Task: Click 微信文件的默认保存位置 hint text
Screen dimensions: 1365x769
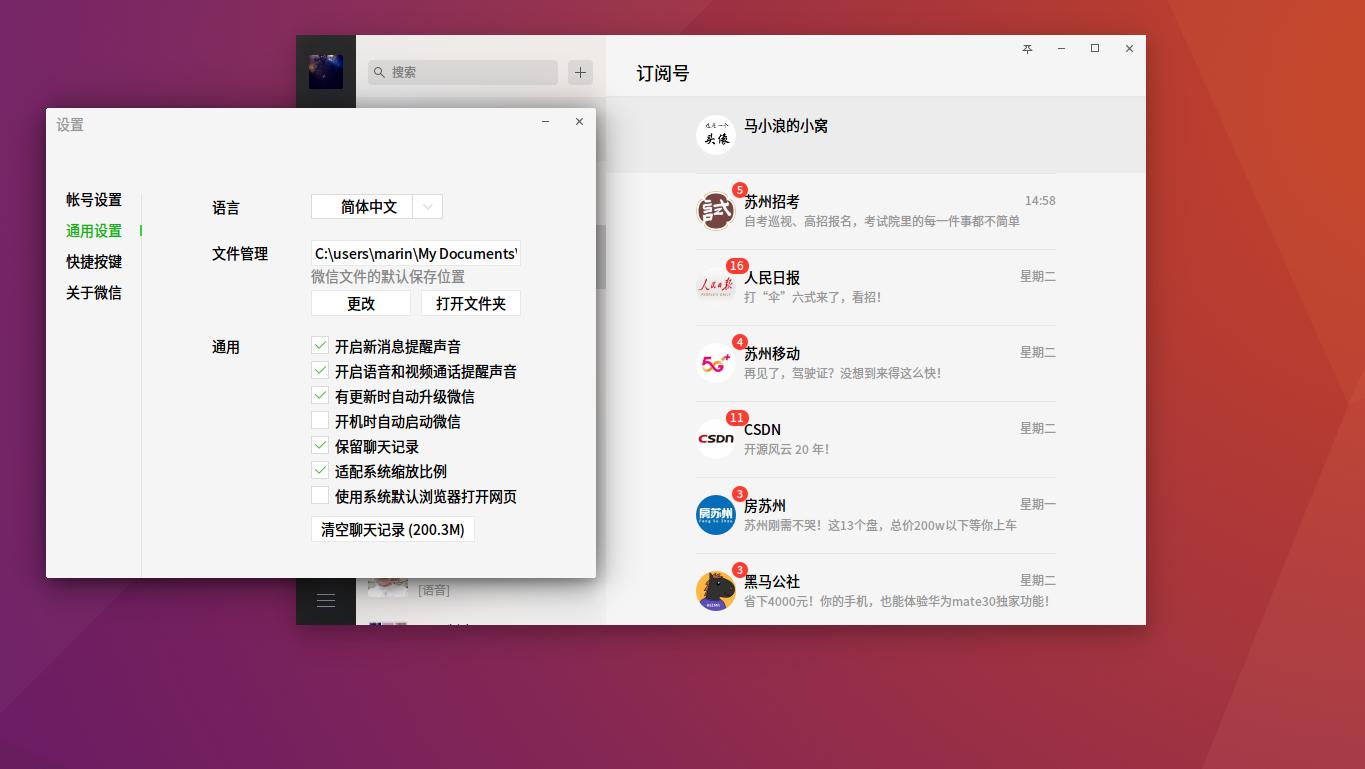Action: point(388,277)
